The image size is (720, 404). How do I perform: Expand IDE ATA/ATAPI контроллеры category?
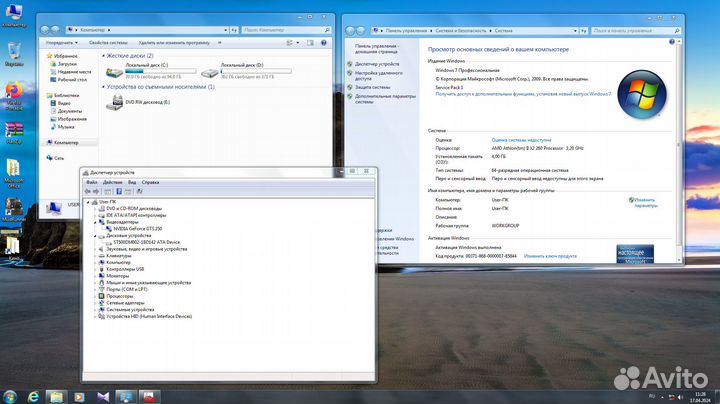[x=96, y=215]
